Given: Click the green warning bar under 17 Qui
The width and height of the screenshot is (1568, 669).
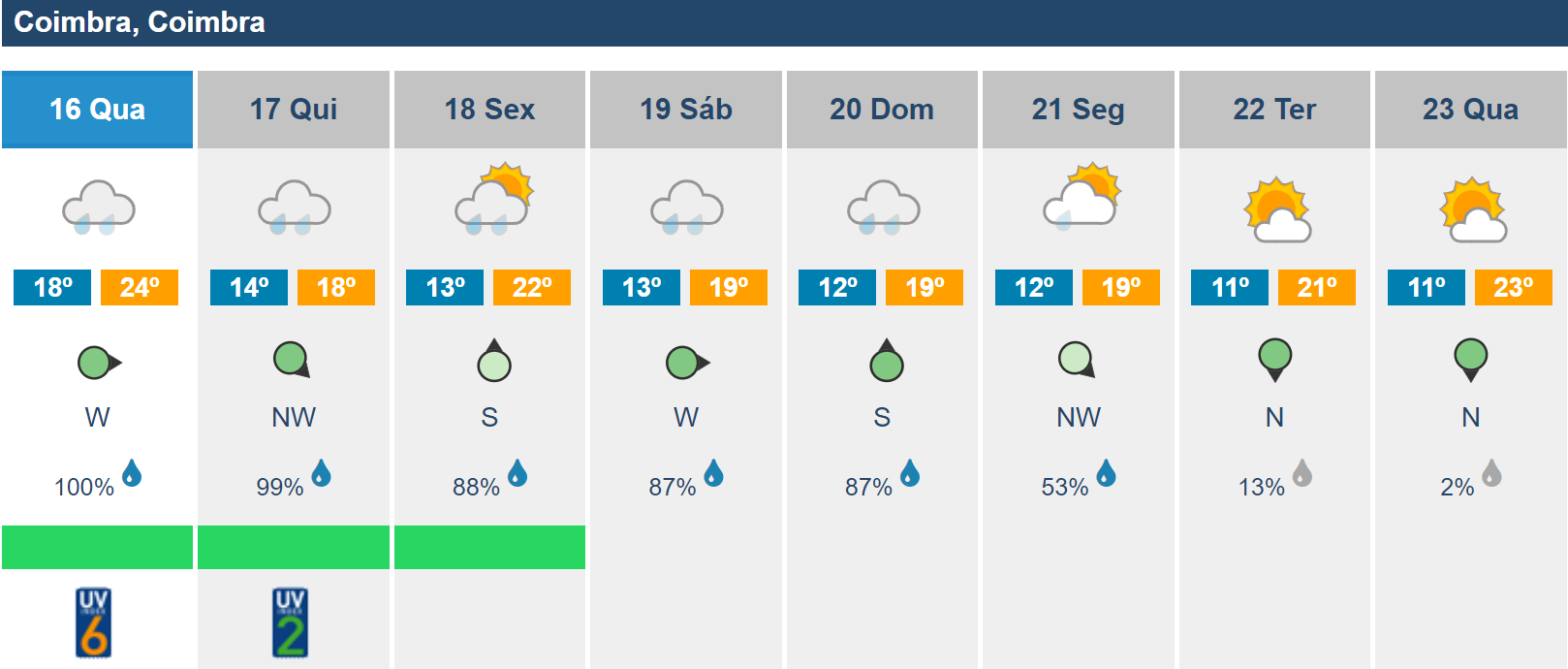Looking at the screenshot, I should (x=294, y=547).
